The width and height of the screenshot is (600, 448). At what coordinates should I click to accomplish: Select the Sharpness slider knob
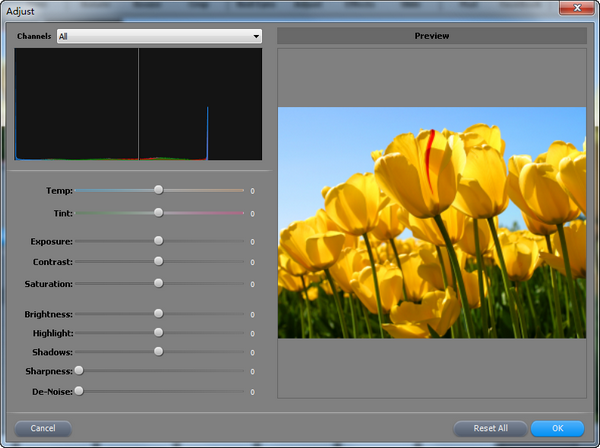pos(78,370)
